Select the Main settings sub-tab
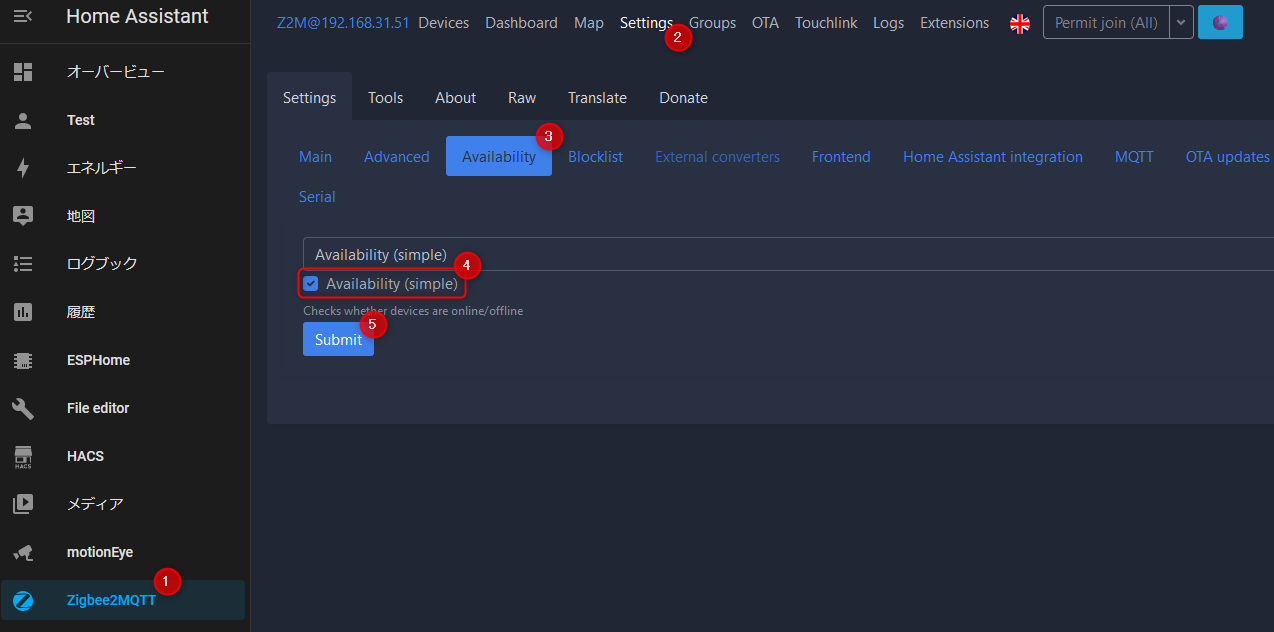Image resolution: width=1274 pixels, height=632 pixels. pos(315,156)
